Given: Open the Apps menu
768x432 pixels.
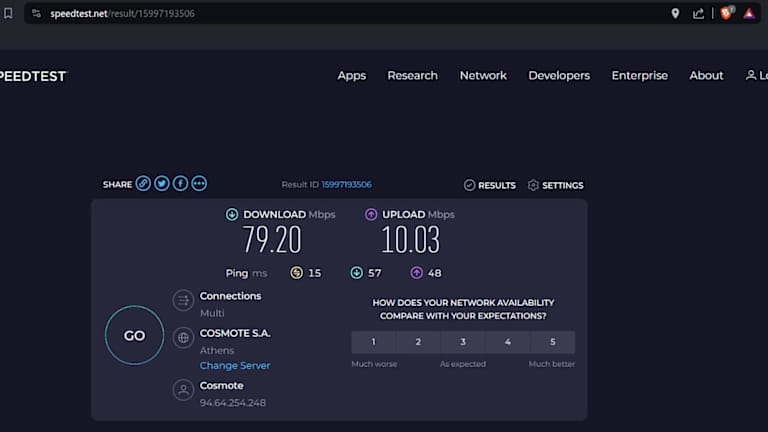Looking at the screenshot, I should click(x=351, y=75).
